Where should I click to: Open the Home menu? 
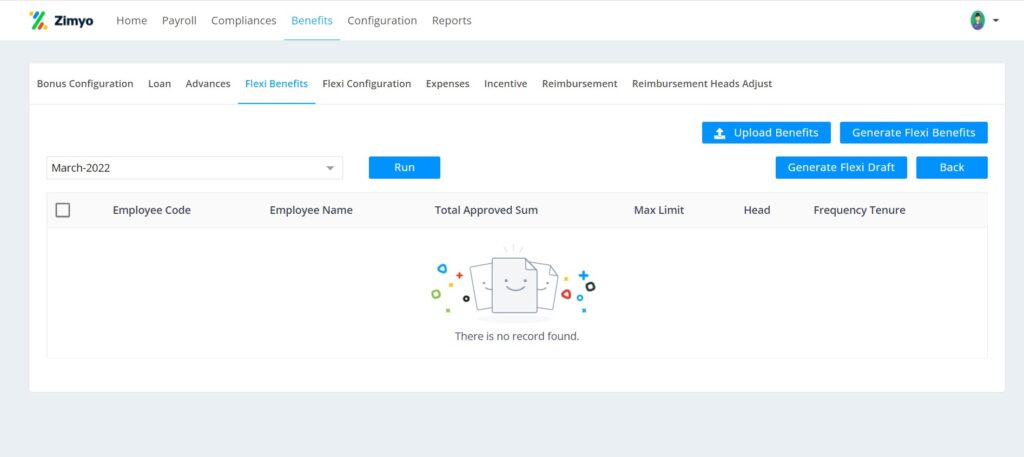(131, 20)
